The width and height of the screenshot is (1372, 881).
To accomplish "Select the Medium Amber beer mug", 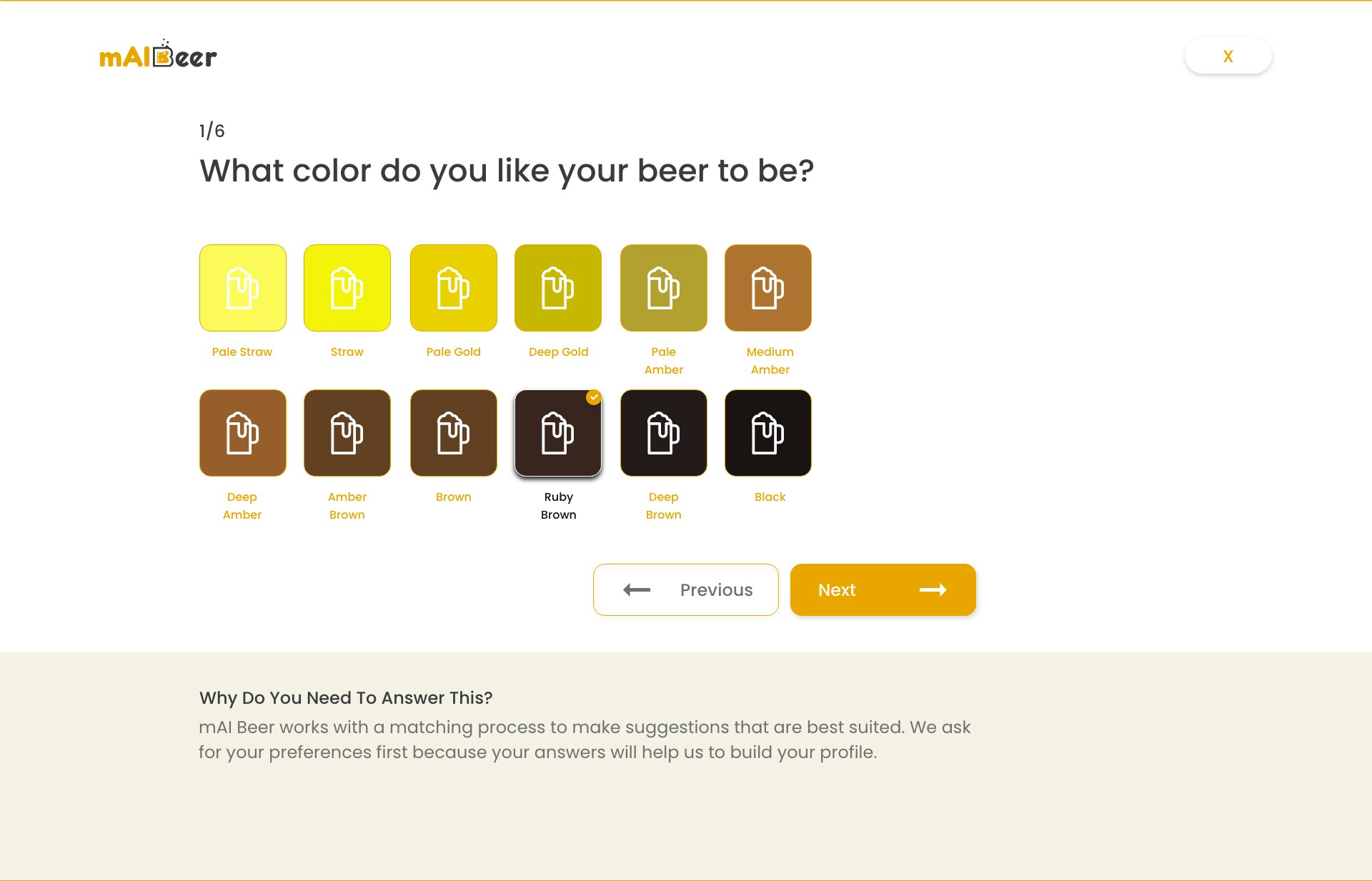I will (x=768, y=287).
